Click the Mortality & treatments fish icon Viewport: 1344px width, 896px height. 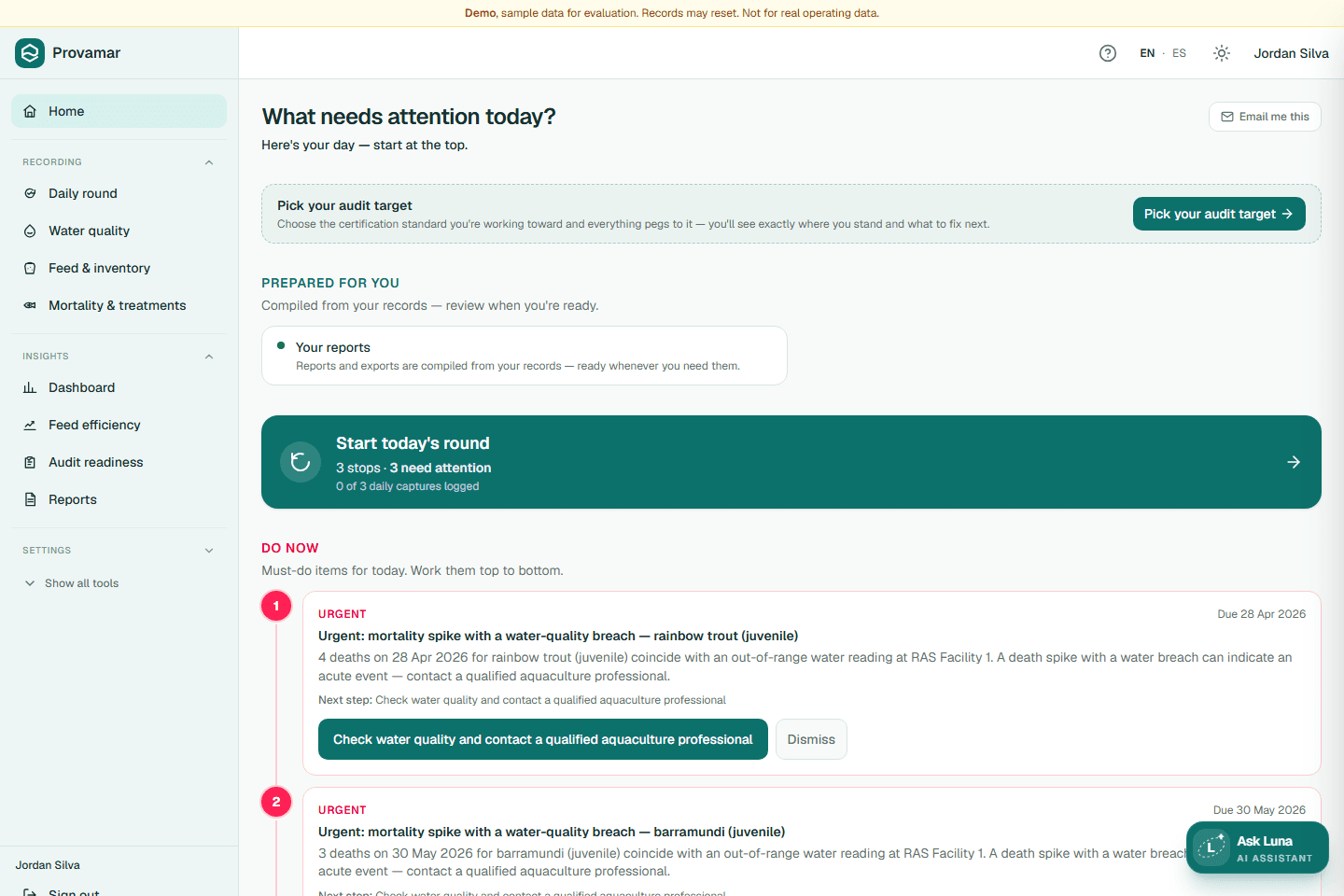(x=30, y=305)
